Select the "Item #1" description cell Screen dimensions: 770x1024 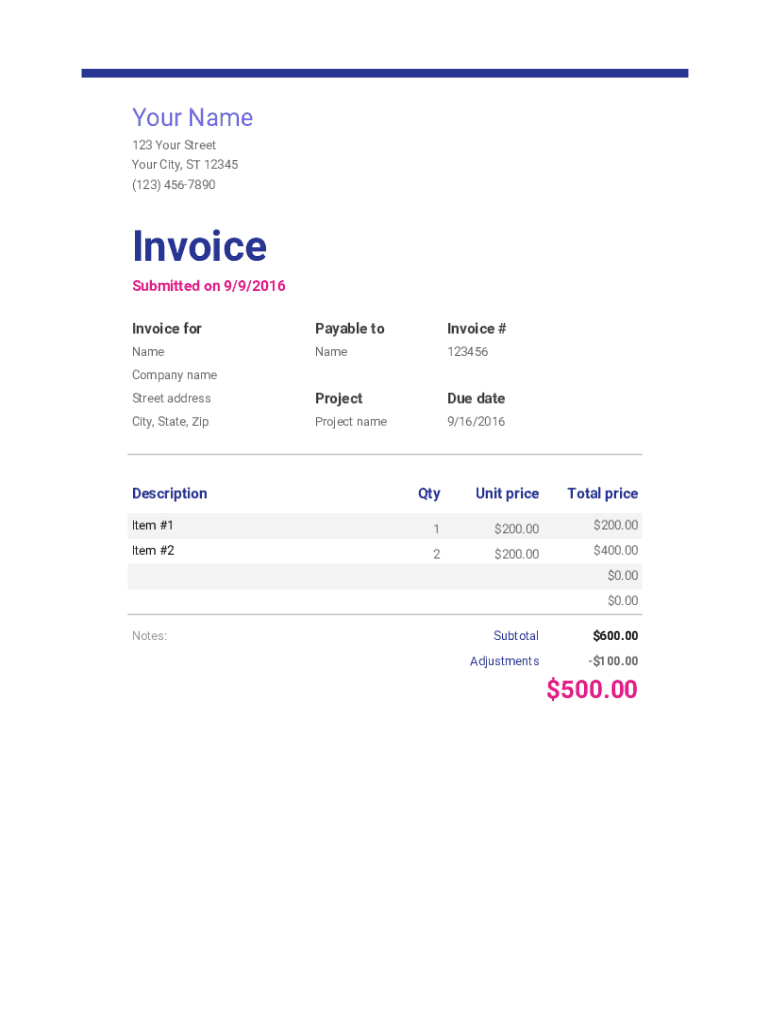(x=153, y=526)
